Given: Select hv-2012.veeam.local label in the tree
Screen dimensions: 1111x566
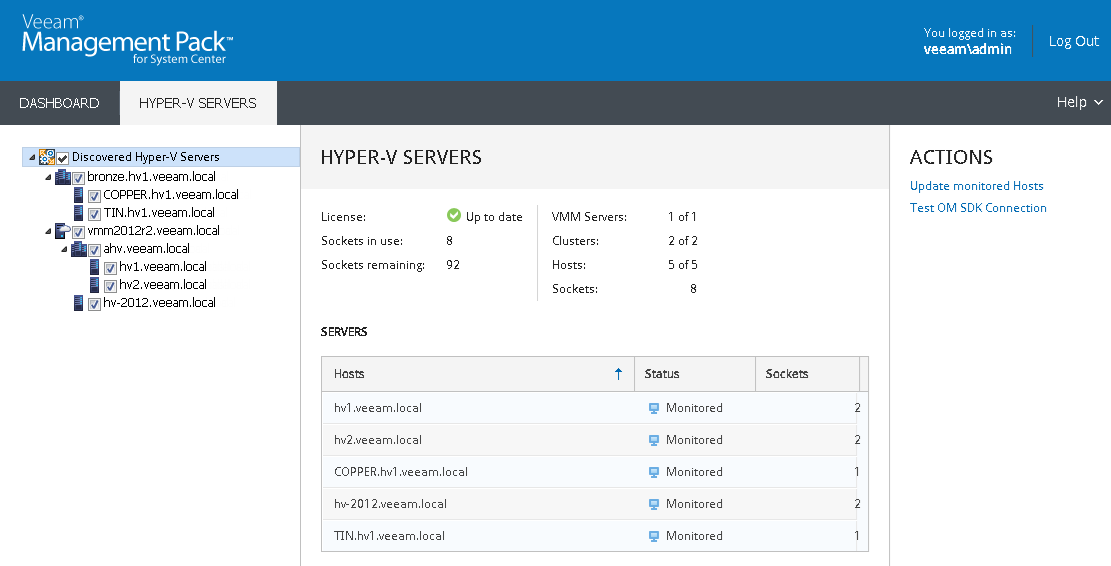Looking at the screenshot, I should (159, 302).
